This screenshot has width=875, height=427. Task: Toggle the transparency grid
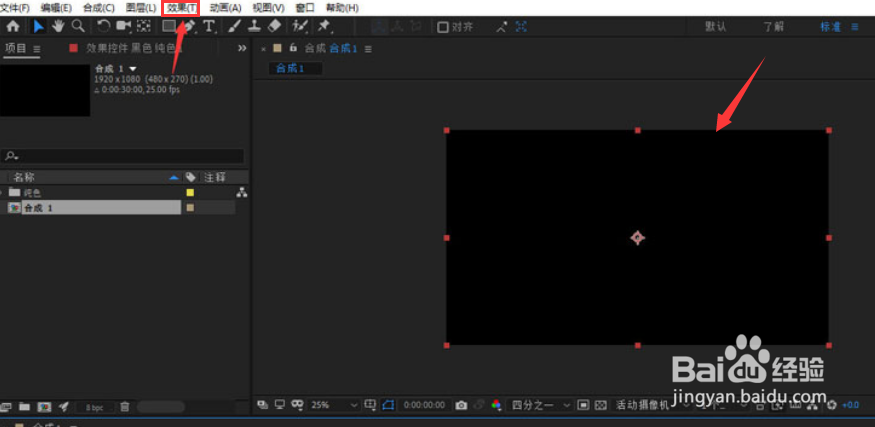coord(600,405)
